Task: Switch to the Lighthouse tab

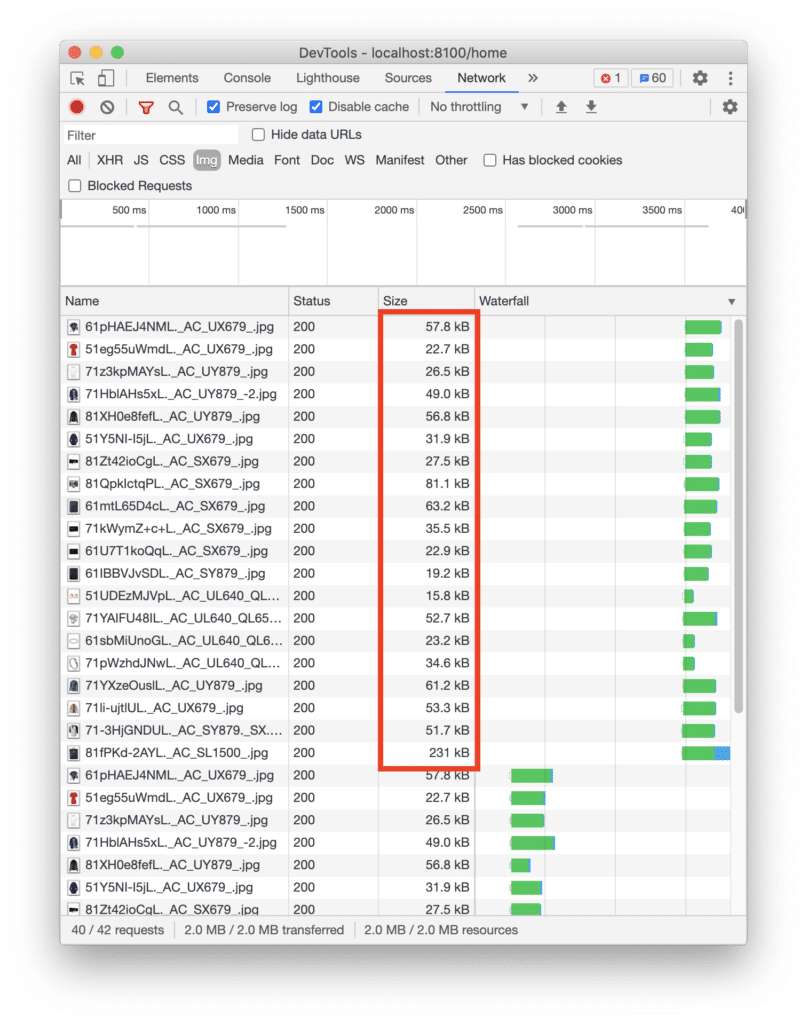Action: point(328,78)
